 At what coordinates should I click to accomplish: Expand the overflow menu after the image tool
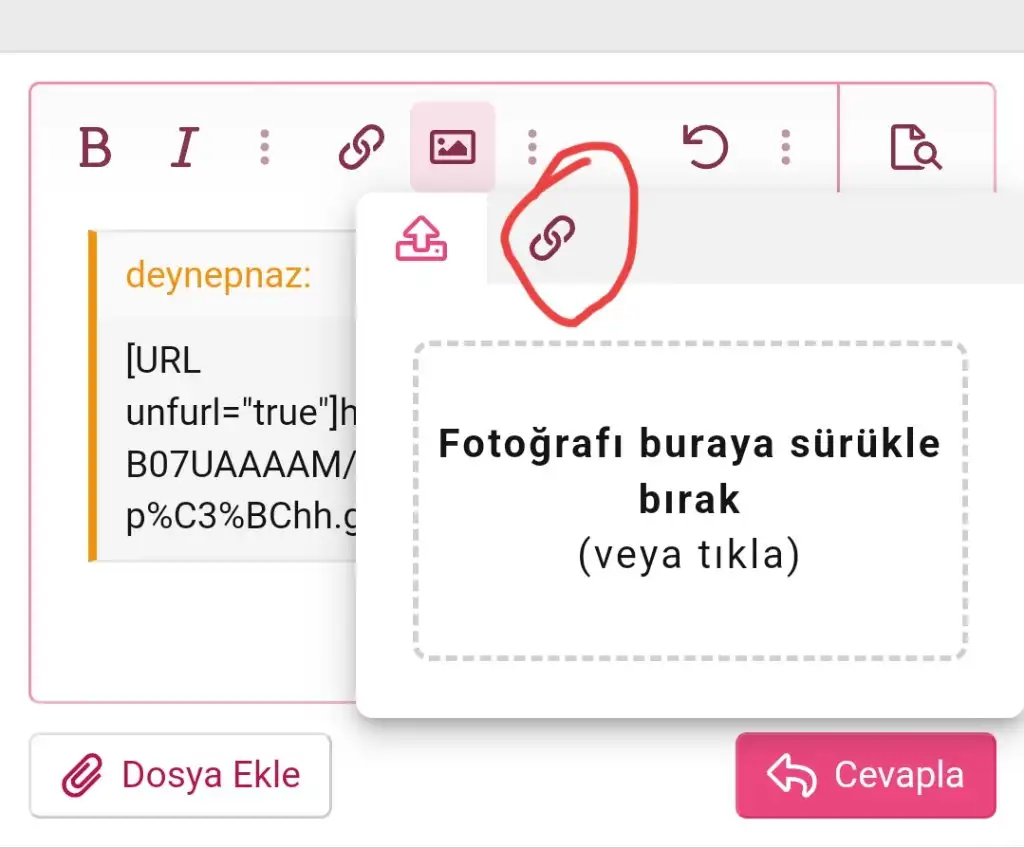pos(533,146)
